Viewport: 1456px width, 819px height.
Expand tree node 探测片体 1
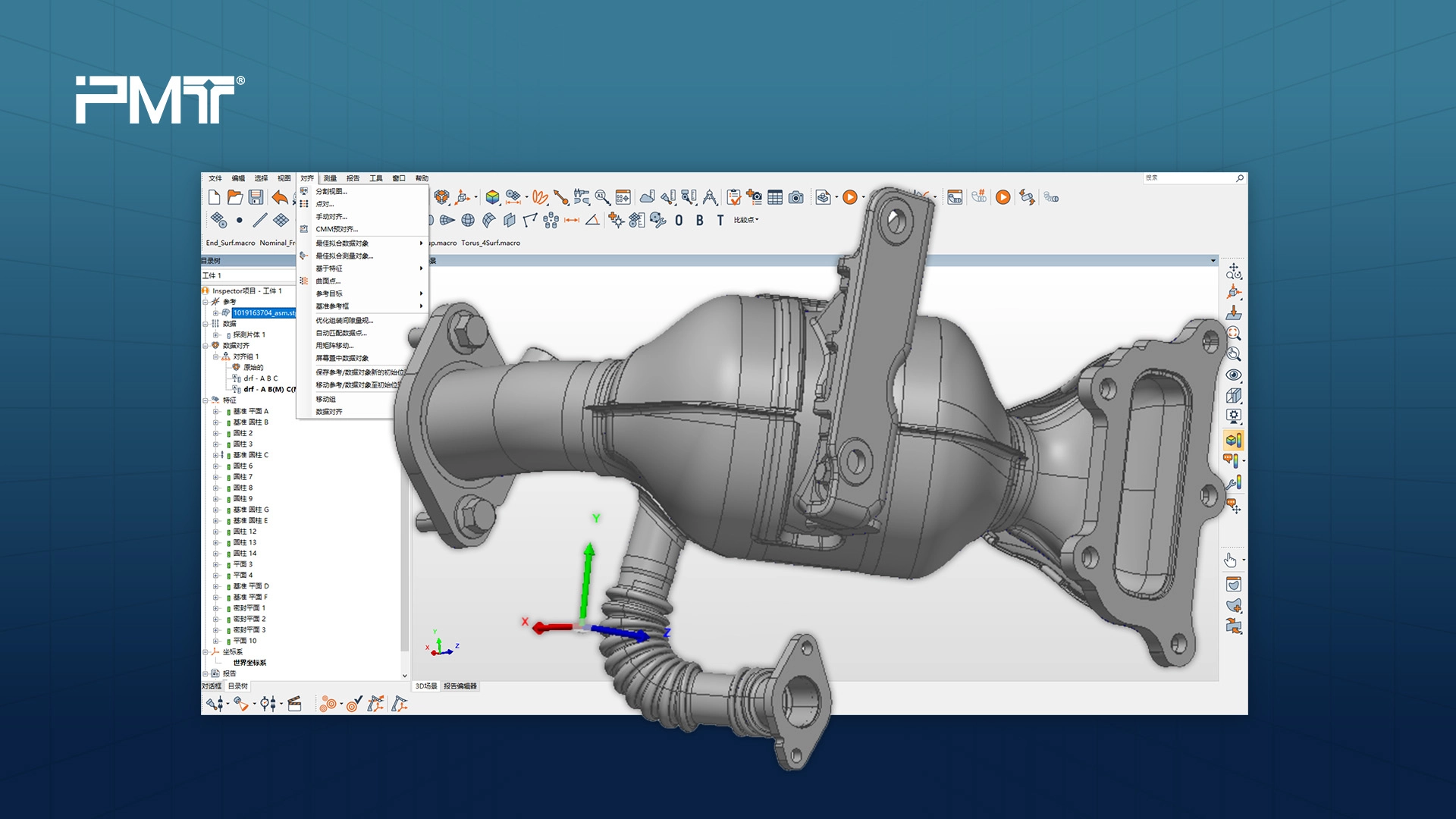click(x=216, y=335)
